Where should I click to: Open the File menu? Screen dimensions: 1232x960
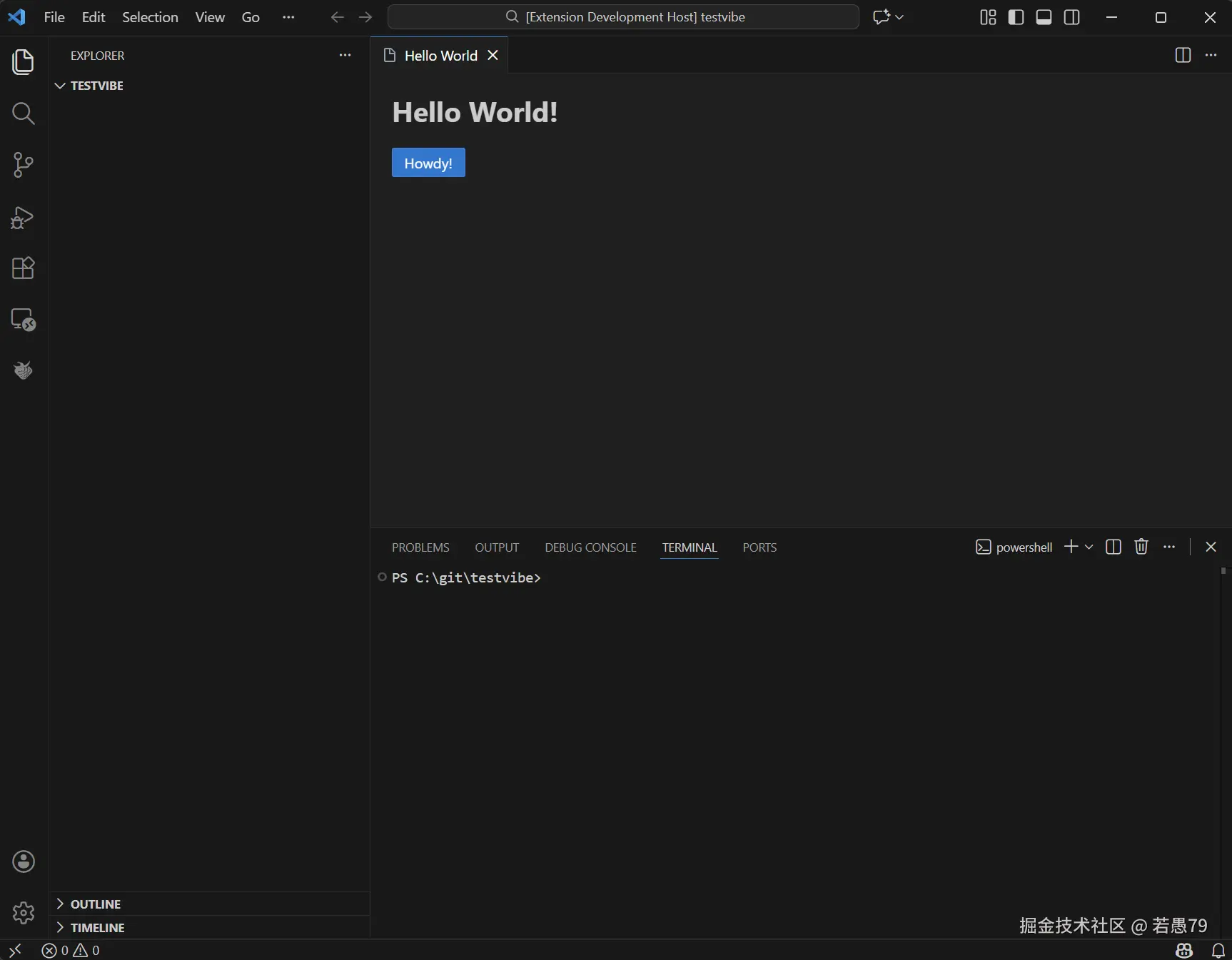(54, 17)
